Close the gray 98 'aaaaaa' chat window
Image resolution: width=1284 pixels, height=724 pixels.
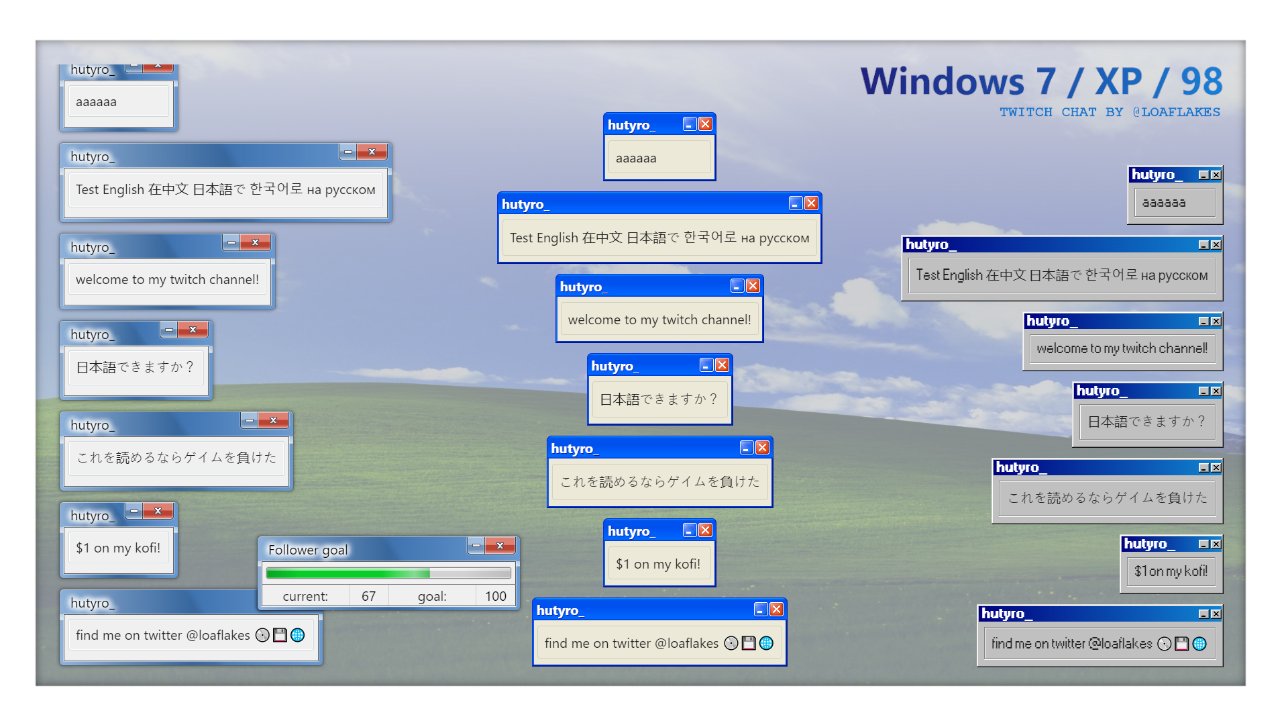point(1216,175)
